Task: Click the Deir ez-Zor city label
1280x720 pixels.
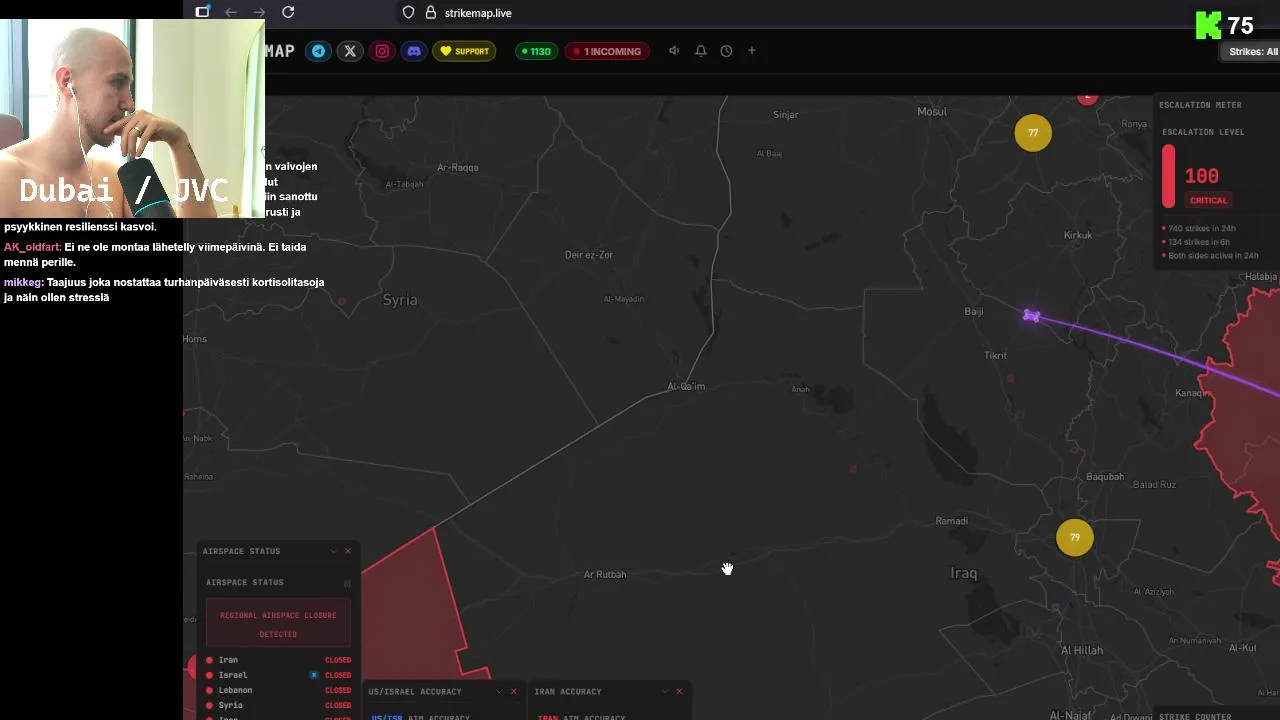Action: click(589, 255)
